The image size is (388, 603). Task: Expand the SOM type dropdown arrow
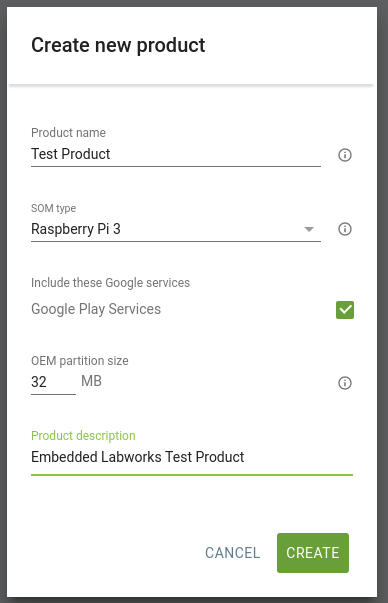tap(309, 230)
